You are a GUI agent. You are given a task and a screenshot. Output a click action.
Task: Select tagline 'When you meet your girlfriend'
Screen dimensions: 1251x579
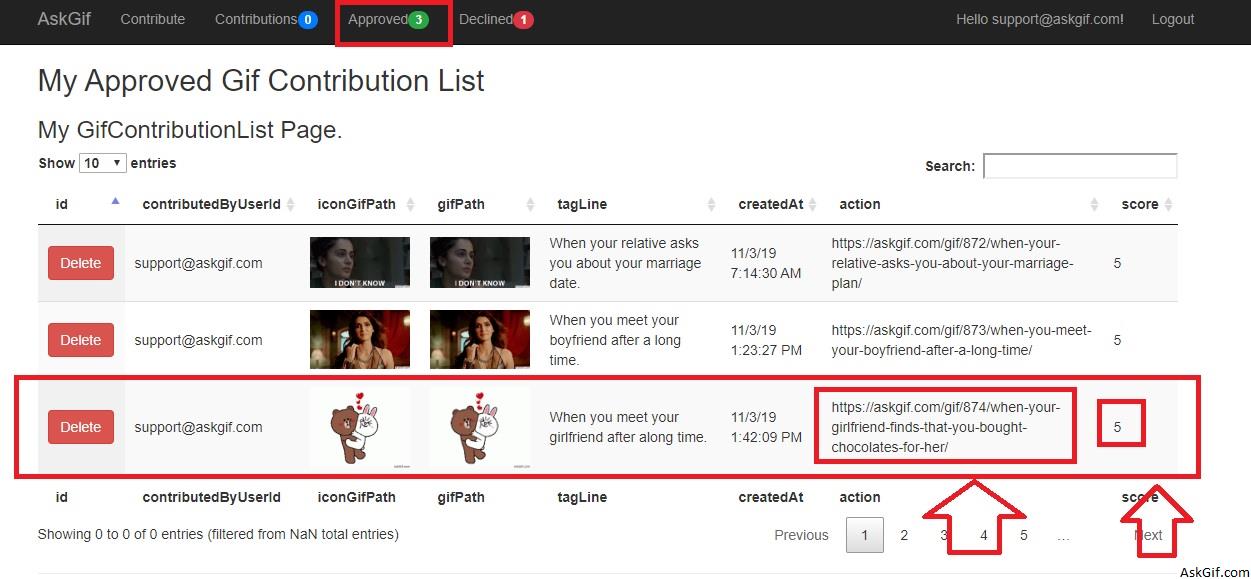[x=628, y=427]
